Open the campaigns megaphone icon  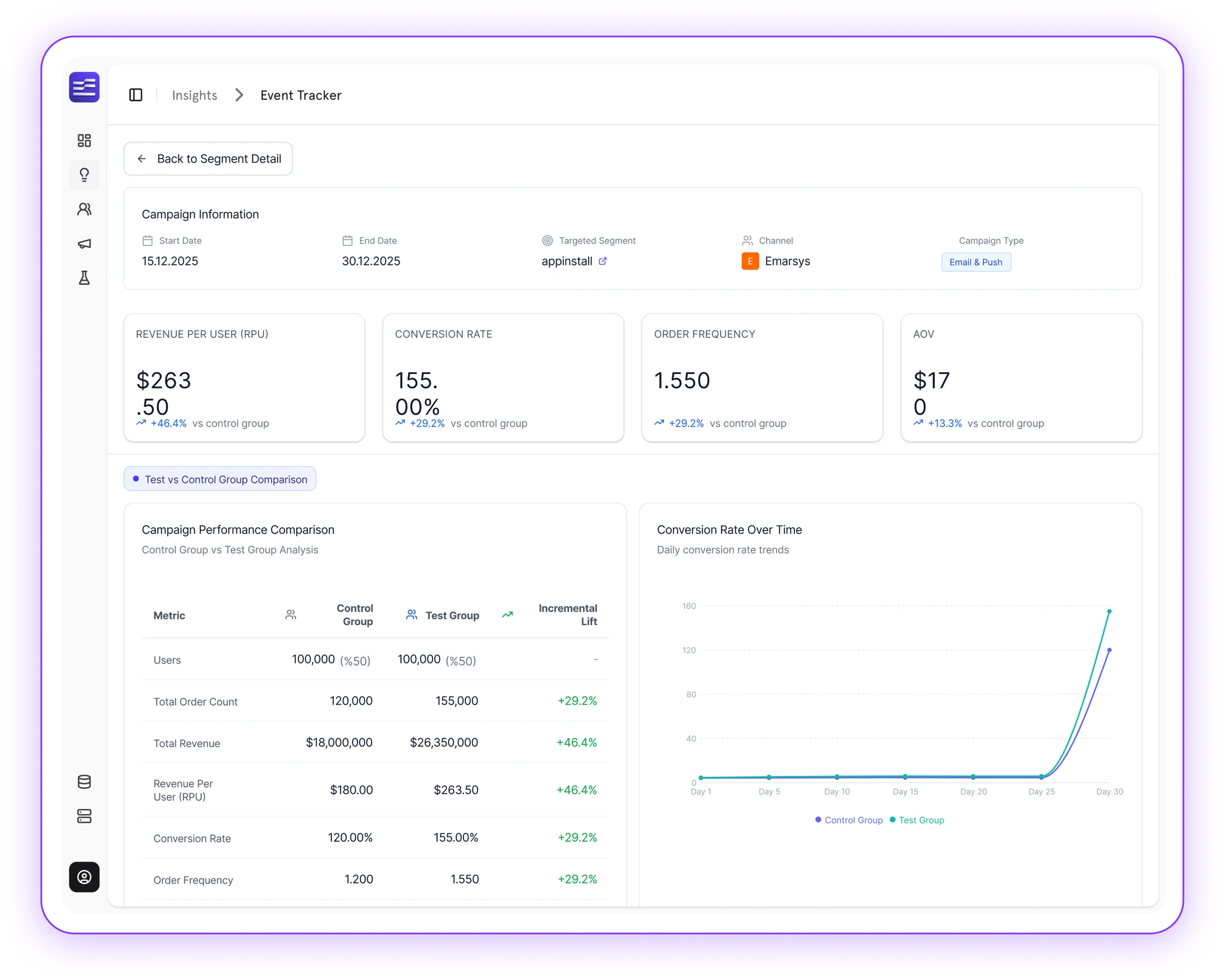[x=84, y=244]
